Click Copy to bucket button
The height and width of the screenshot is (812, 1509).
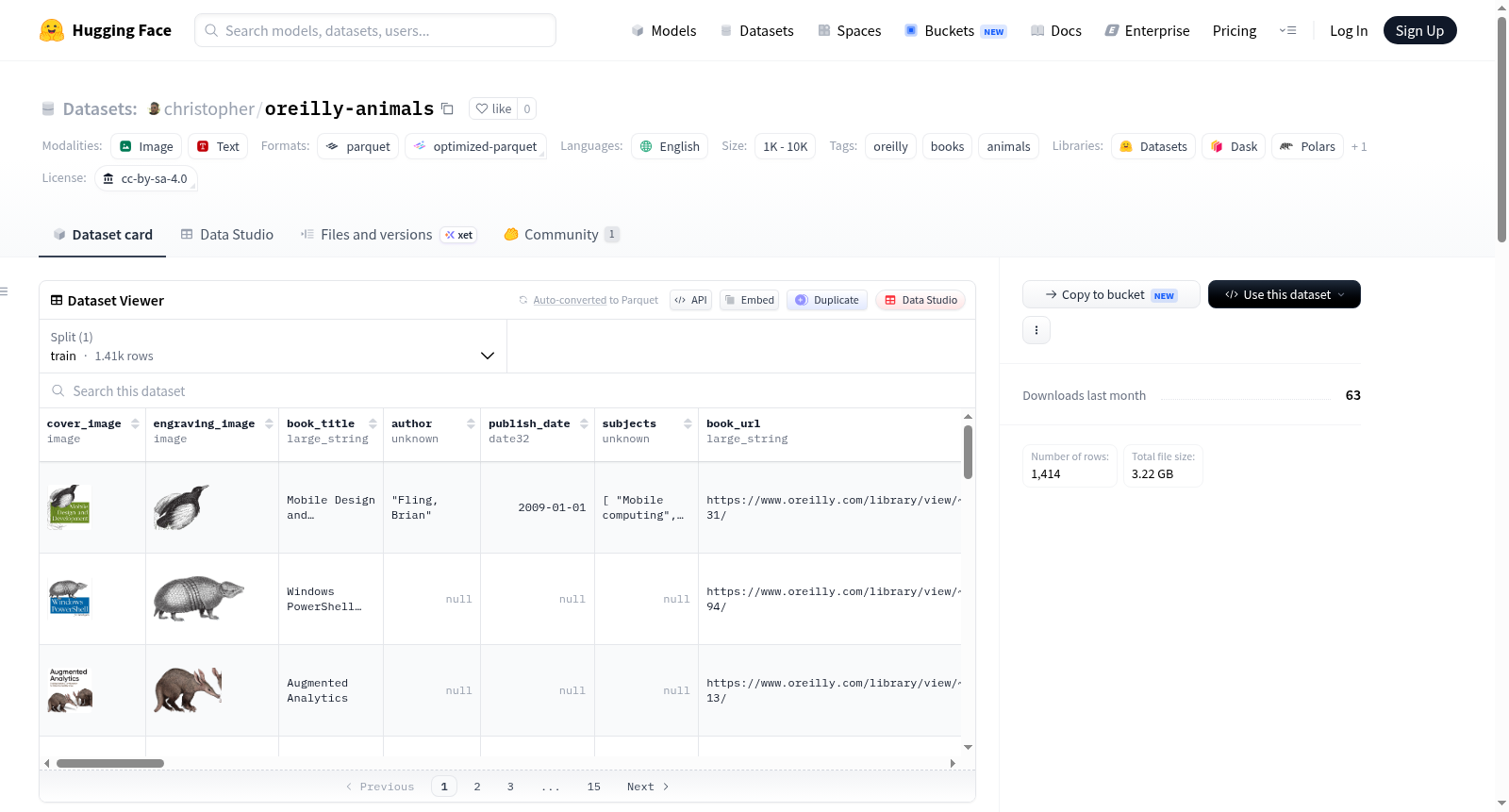[1111, 294]
